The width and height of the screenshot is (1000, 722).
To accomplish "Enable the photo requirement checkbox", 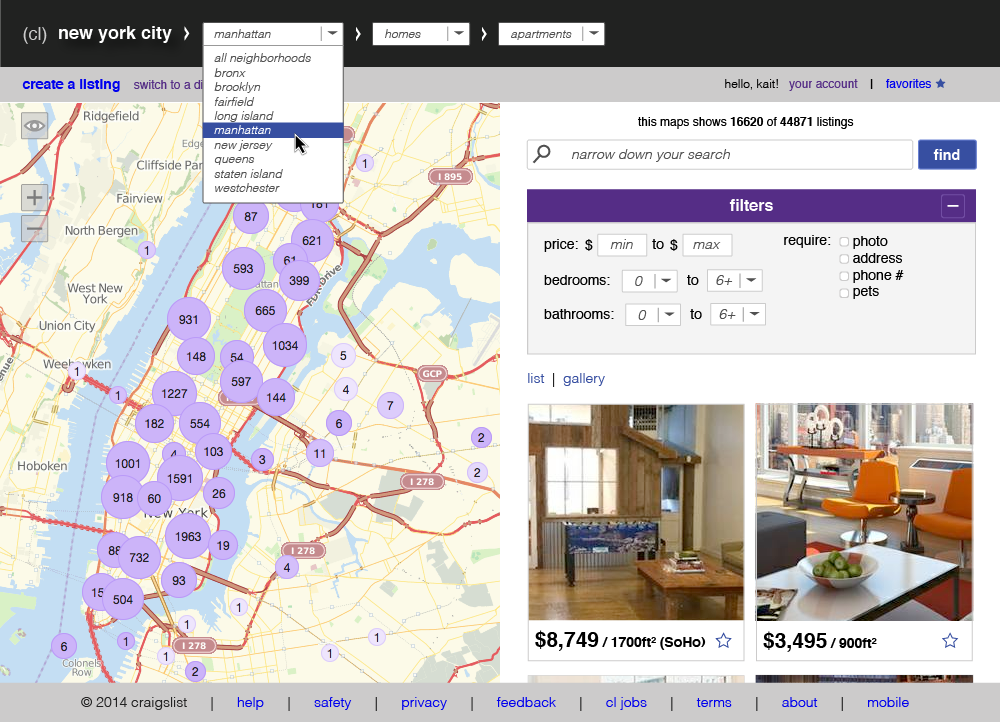I will [844, 242].
